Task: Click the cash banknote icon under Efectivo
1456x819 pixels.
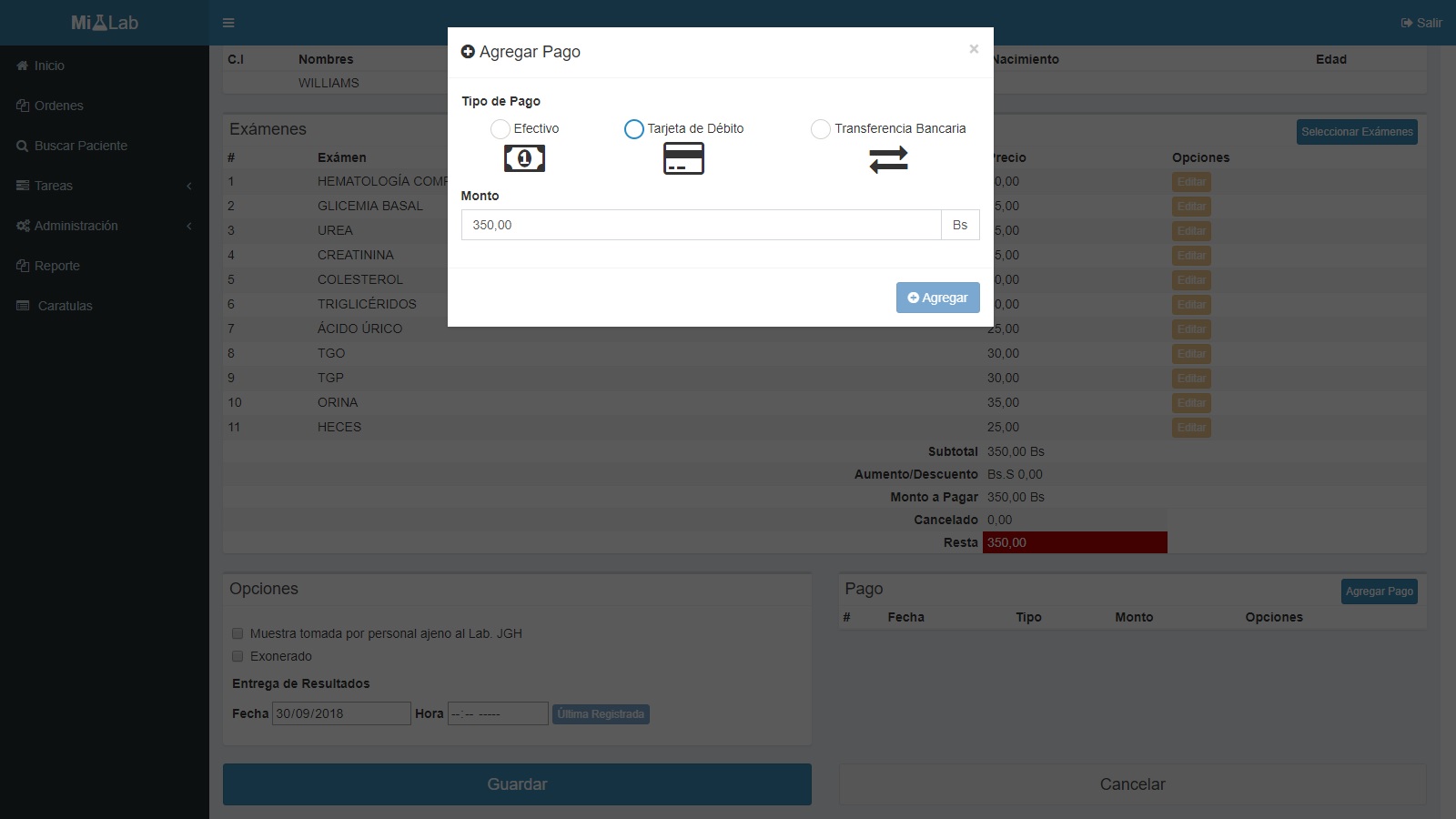Action: 524,159
